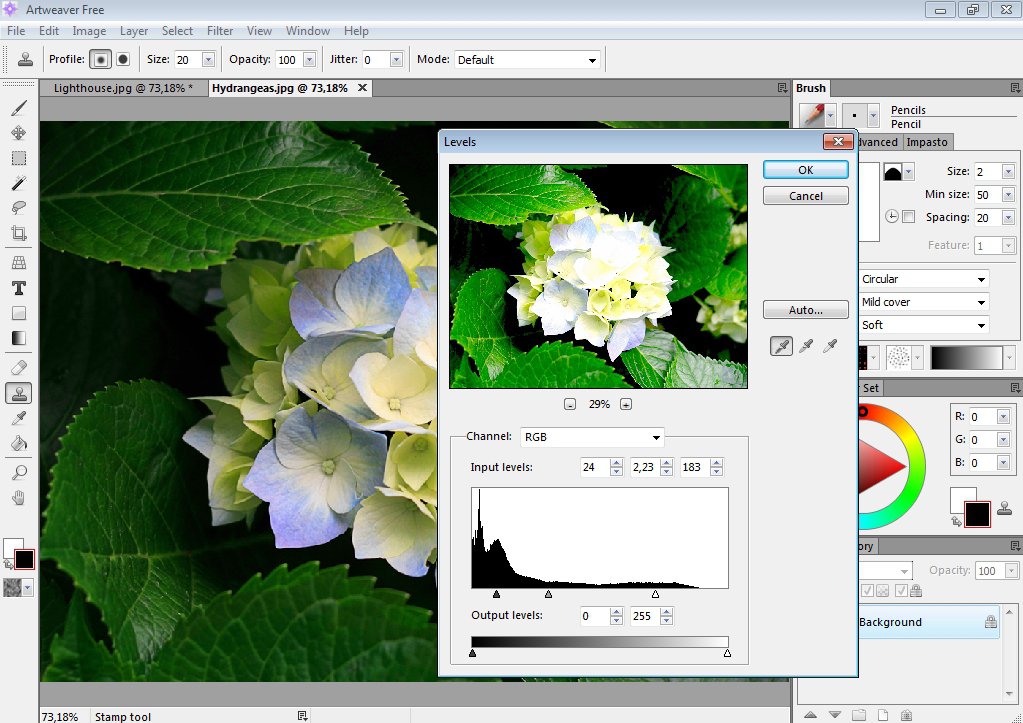This screenshot has width=1023, height=723.
Task: Select the Magic Wand tool
Action: 20,182
